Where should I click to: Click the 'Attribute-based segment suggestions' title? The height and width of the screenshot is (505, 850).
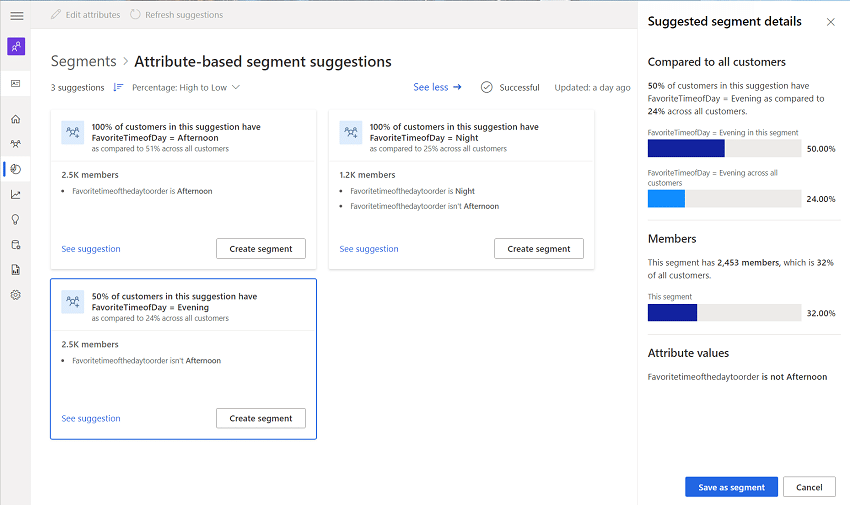point(263,62)
